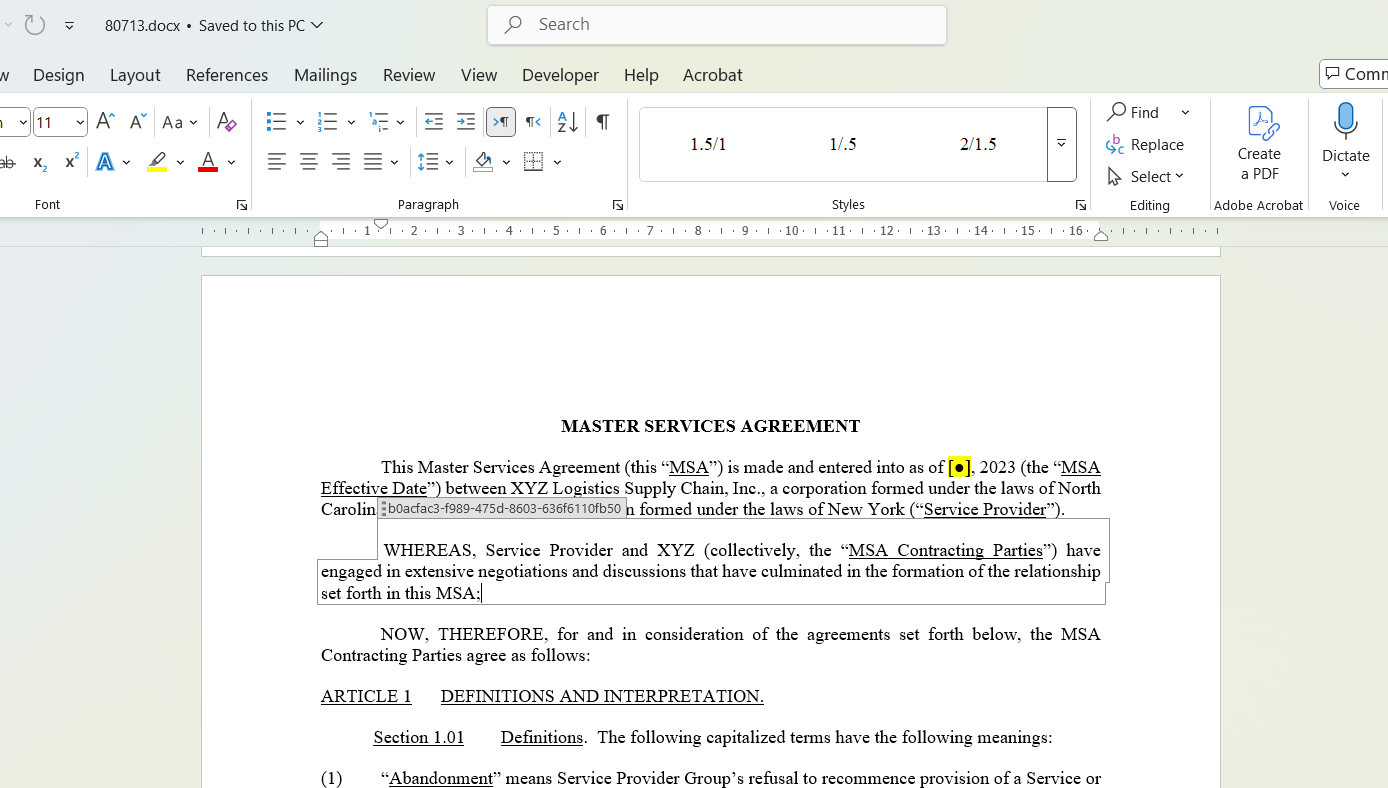1388x788 pixels.
Task: Center align the paragraph text
Action: point(309,162)
